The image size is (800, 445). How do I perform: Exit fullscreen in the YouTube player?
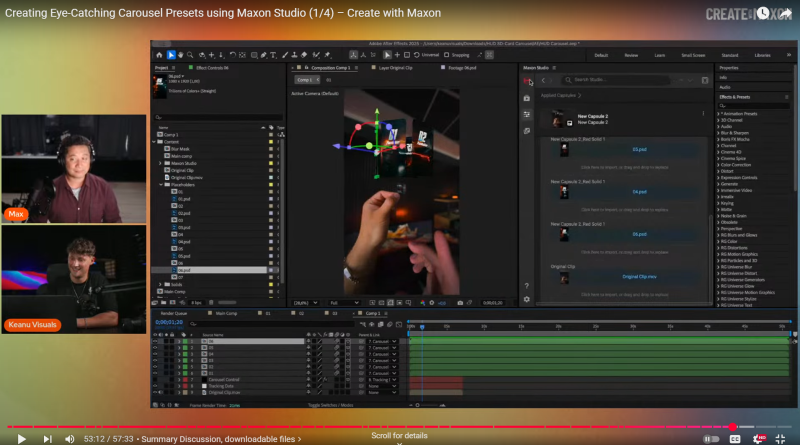tap(781, 439)
